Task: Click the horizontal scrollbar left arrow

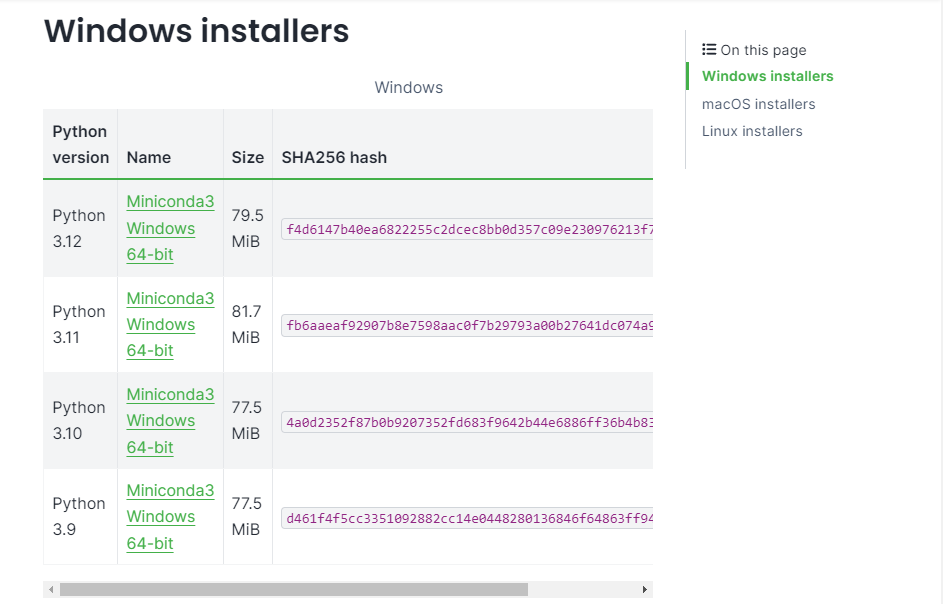Action: [51, 590]
